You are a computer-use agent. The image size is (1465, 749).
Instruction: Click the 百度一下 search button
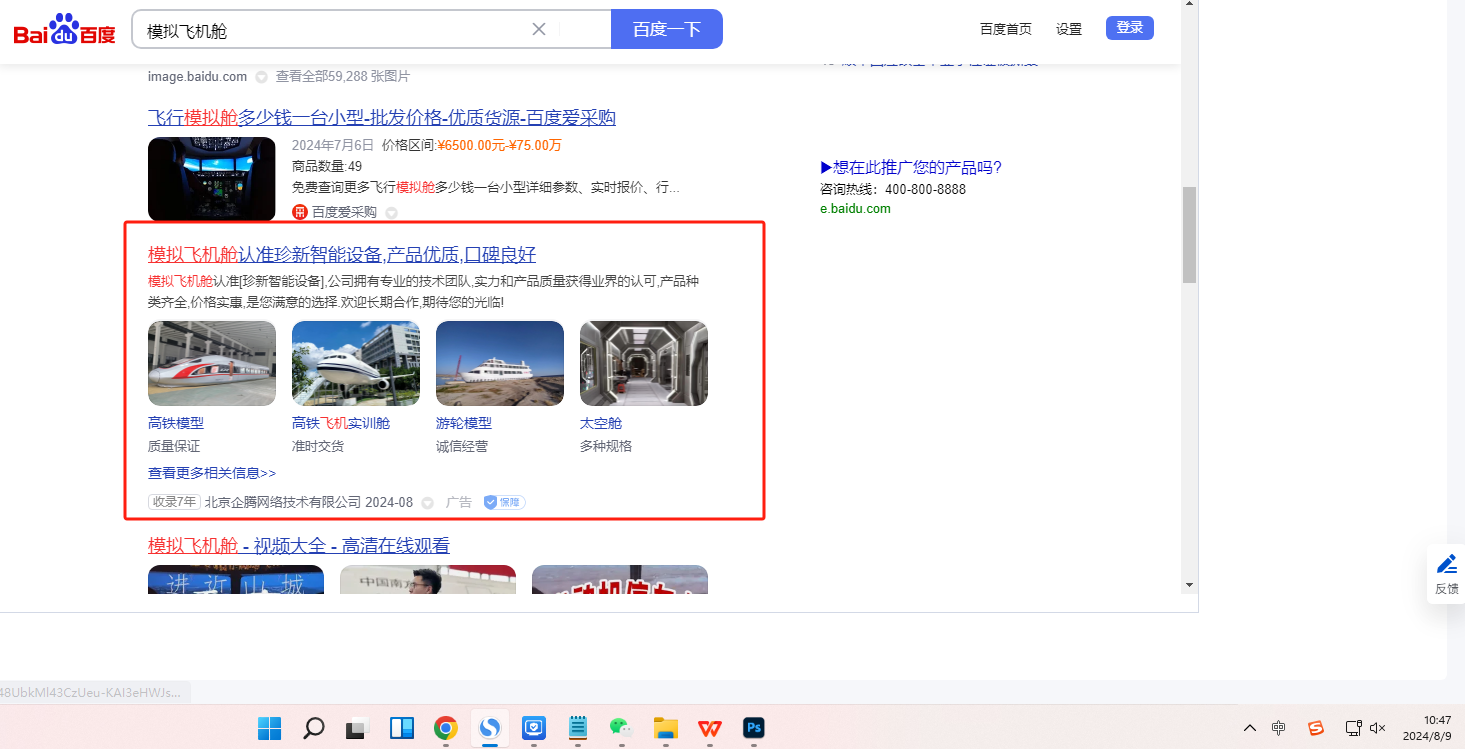click(x=666, y=29)
